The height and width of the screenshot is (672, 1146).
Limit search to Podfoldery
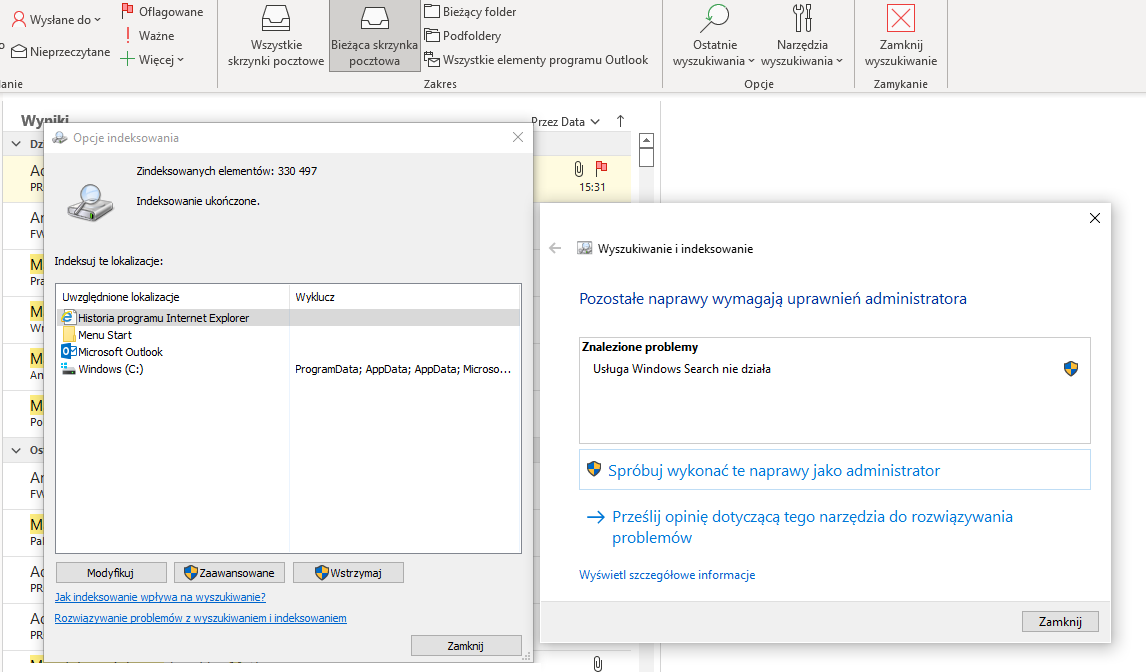pos(463,35)
